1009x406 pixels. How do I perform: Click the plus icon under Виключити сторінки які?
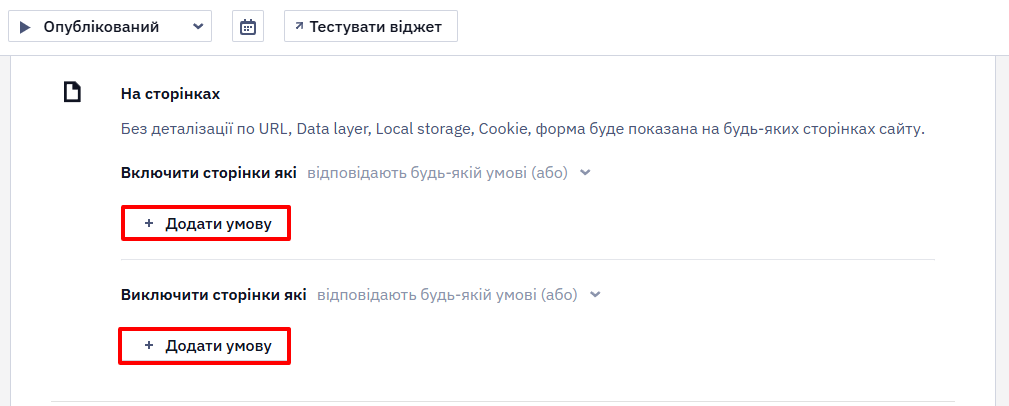(149, 346)
